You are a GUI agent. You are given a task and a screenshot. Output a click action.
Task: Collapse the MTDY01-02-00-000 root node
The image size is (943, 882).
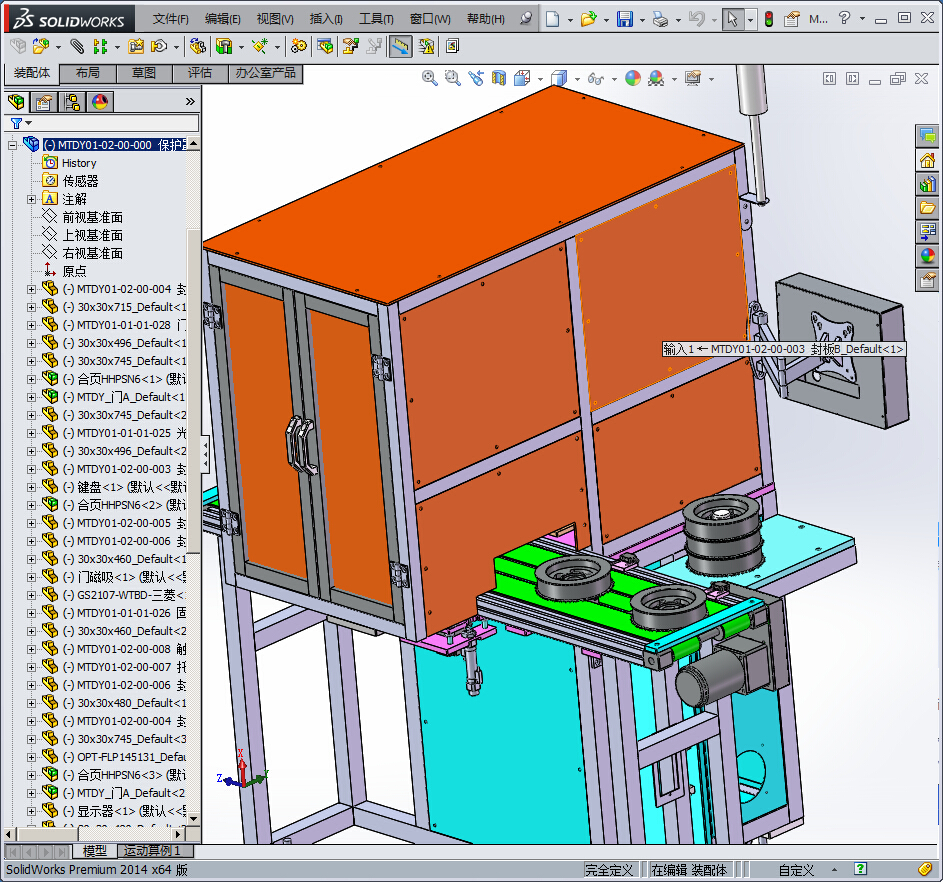coord(12,145)
